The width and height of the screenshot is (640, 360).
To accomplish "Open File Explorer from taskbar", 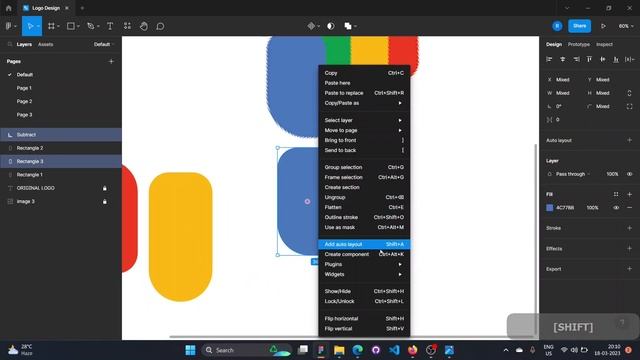I will (x=339, y=350).
